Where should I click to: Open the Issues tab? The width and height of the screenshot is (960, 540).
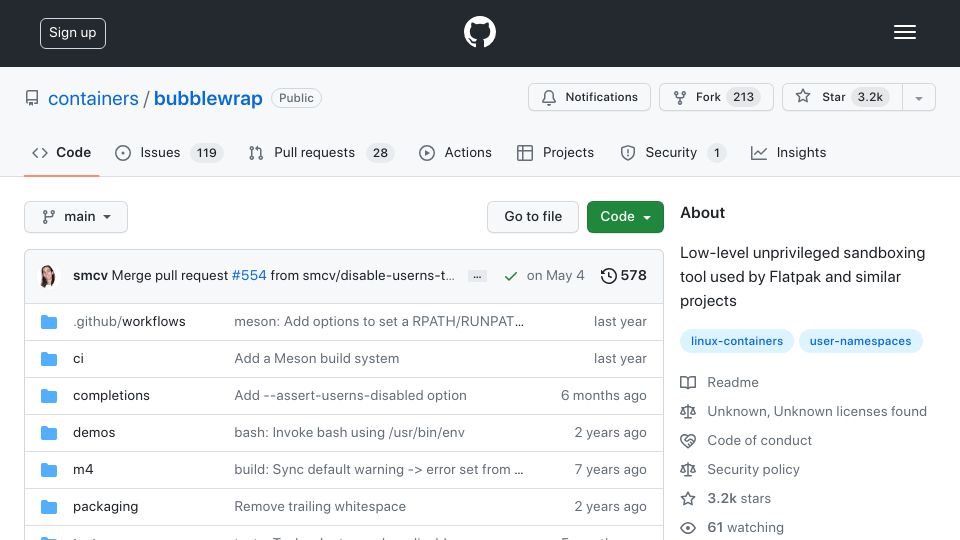click(x=168, y=152)
